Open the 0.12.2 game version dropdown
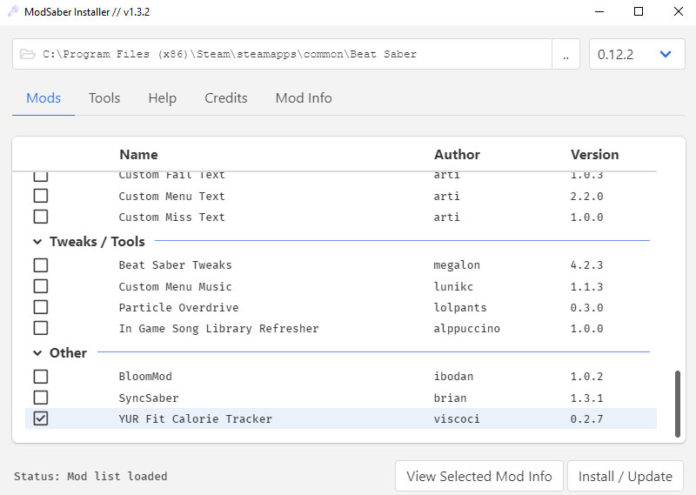The width and height of the screenshot is (696, 495). (637, 55)
